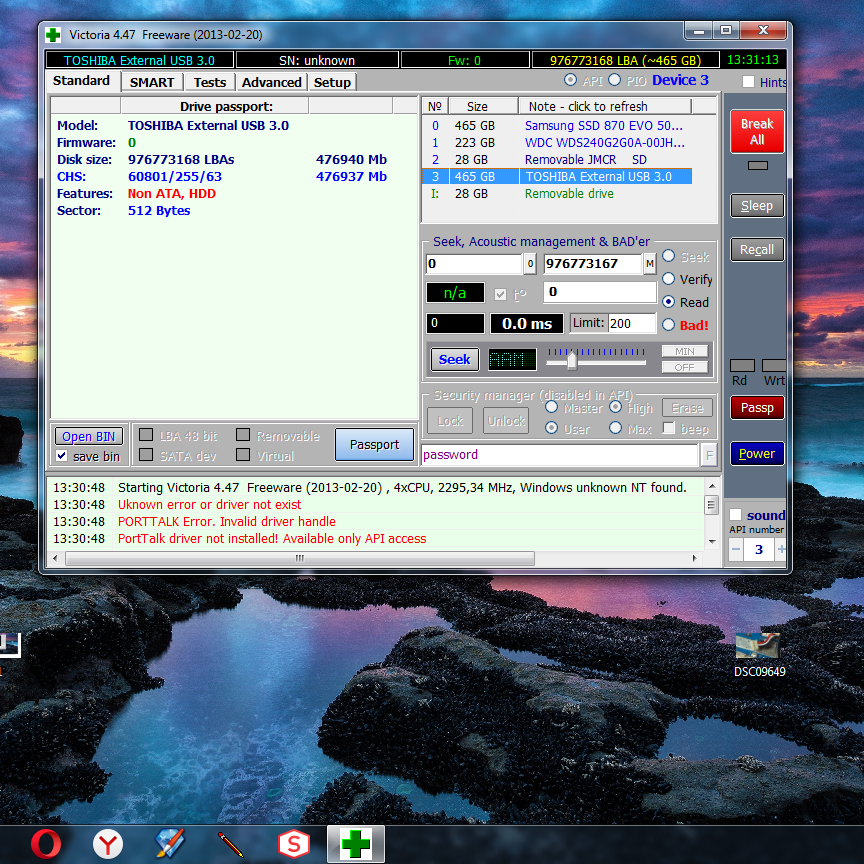Click the MIN acoustic button

pos(684,352)
